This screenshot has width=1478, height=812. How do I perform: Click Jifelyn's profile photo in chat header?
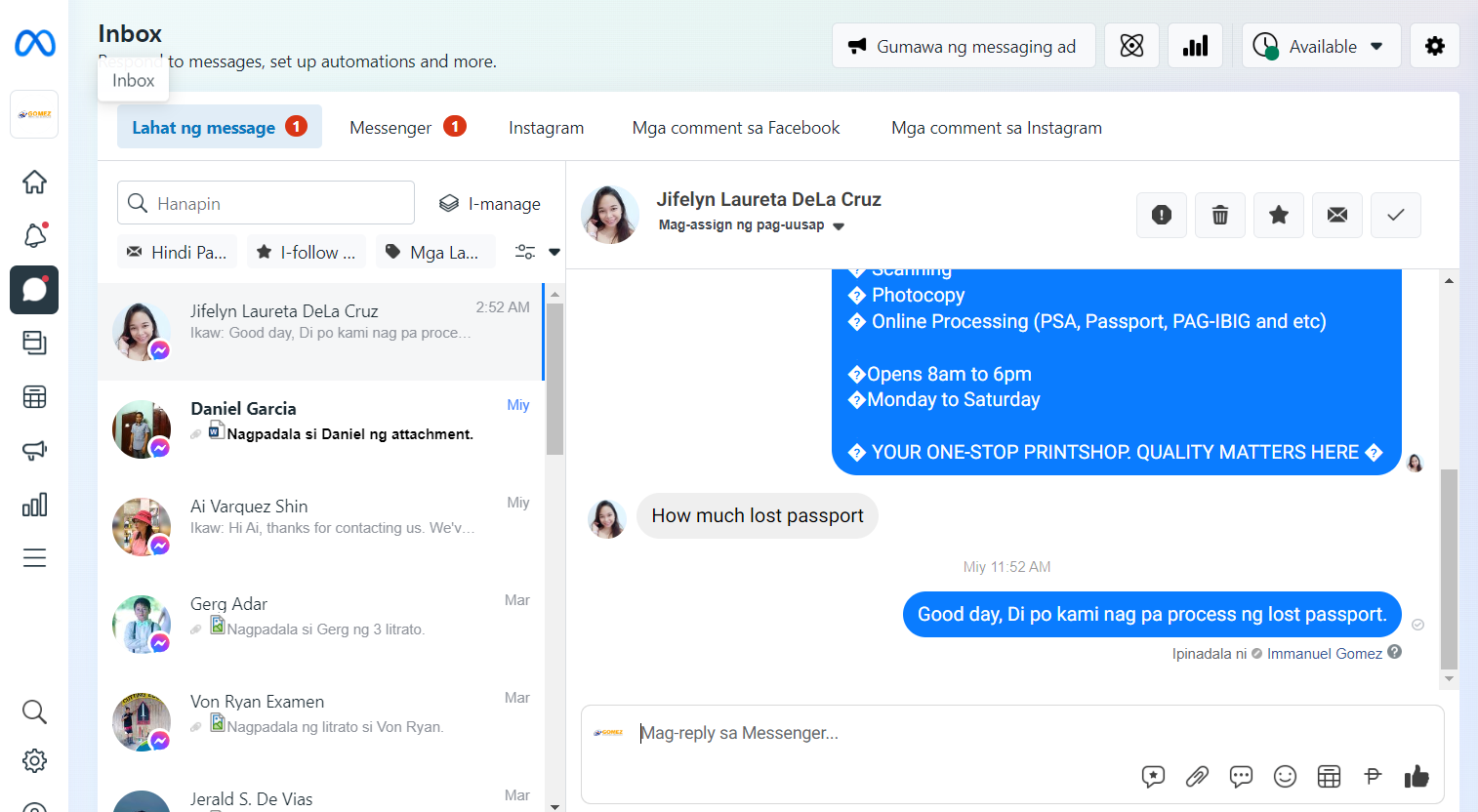click(x=610, y=215)
